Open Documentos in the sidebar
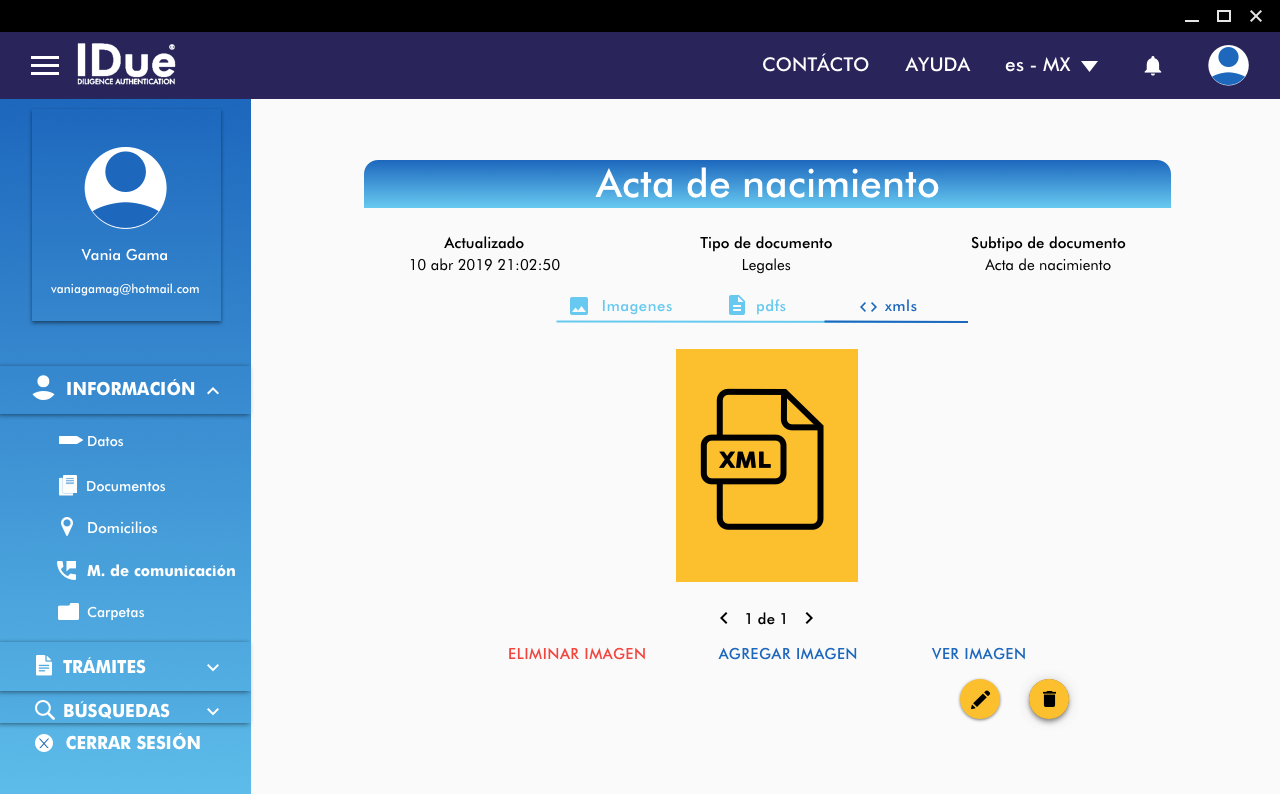Screen dimensions: 1280x794 (x=125, y=486)
